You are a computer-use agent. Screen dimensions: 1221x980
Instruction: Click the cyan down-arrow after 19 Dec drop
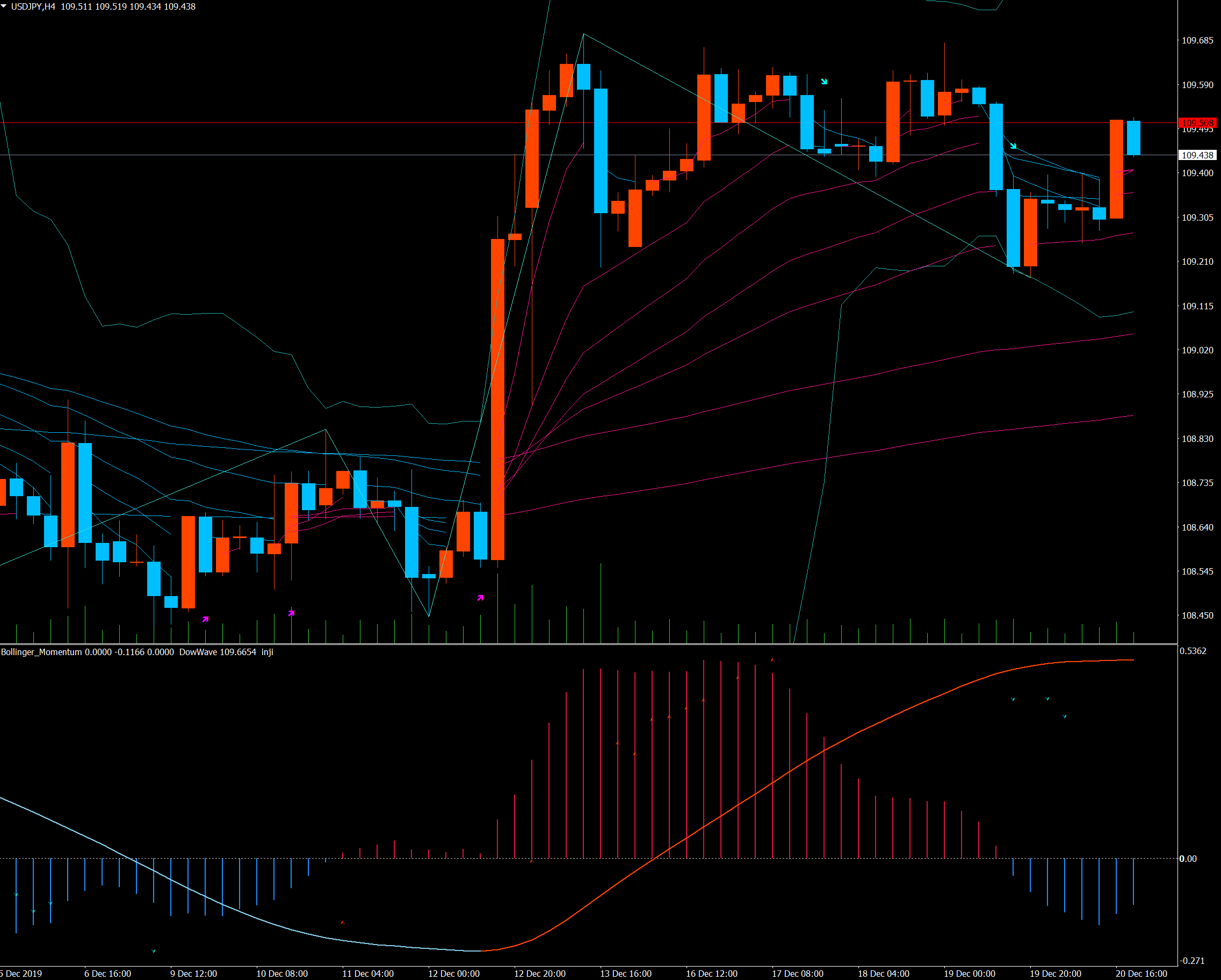click(x=1013, y=146)
